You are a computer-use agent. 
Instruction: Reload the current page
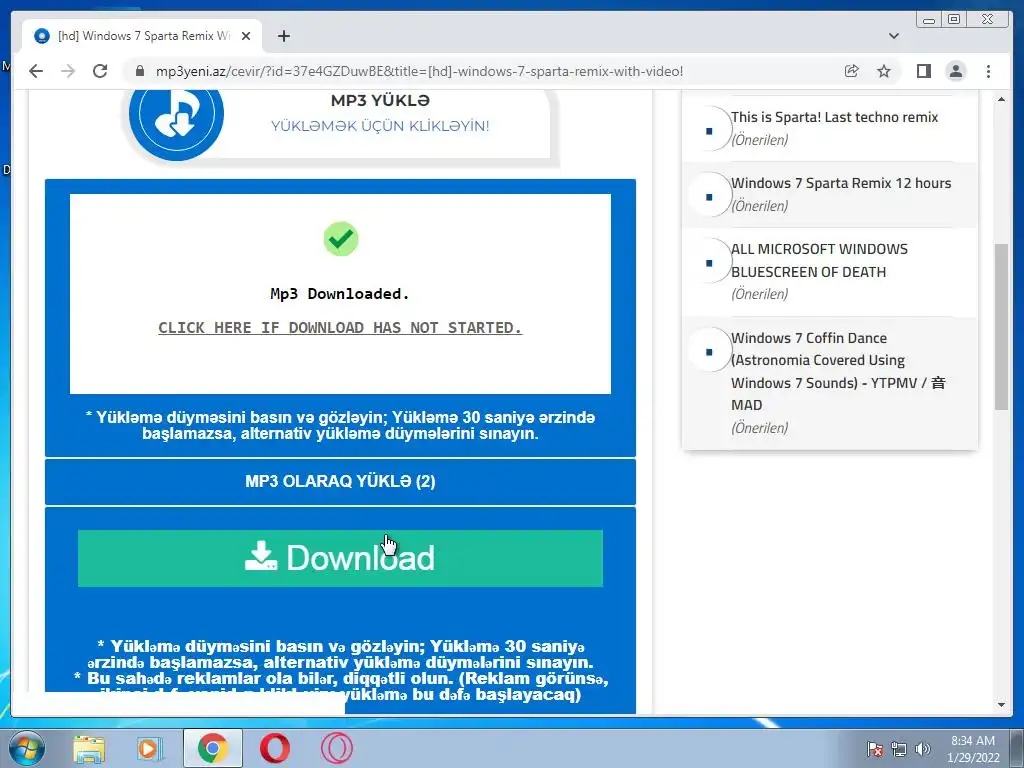100,71
